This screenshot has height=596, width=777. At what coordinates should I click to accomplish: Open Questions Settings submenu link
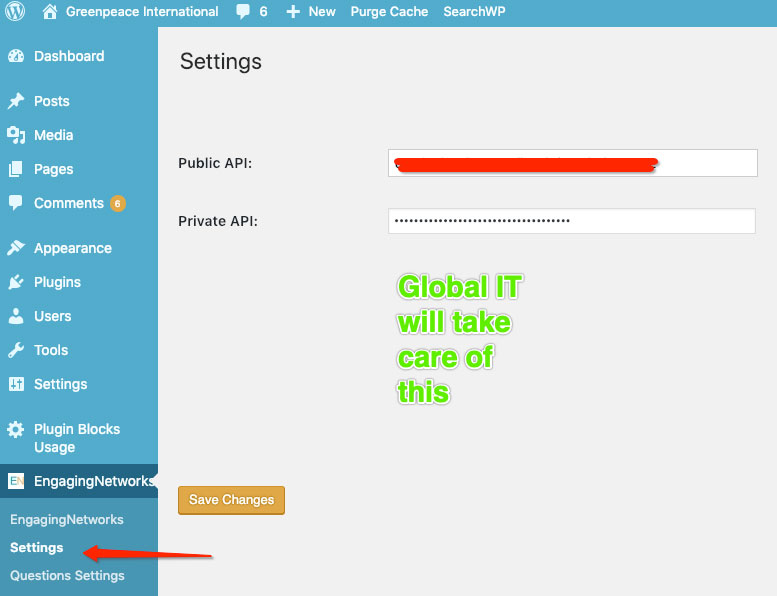point(67,576)
